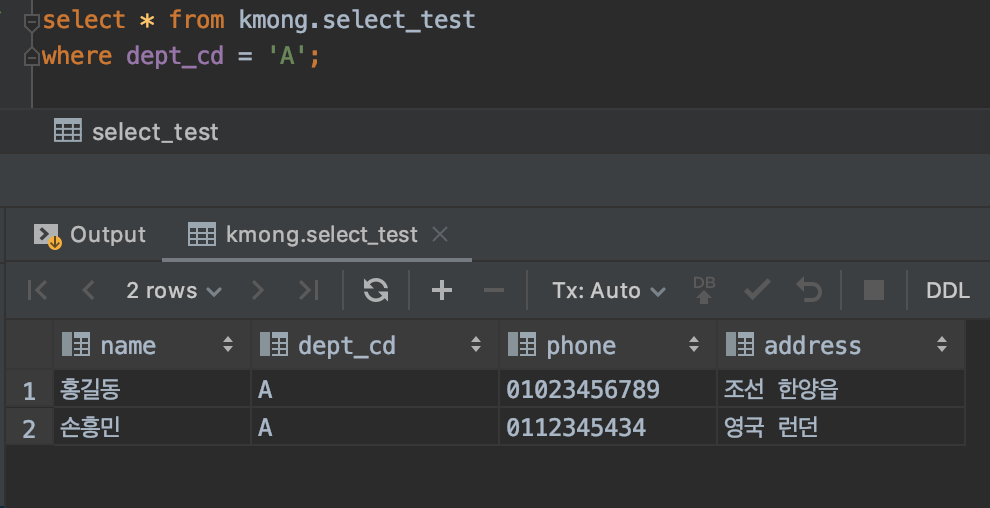Reload the query results
Screen dimensions: 990x508
click(x=376, y=290)
